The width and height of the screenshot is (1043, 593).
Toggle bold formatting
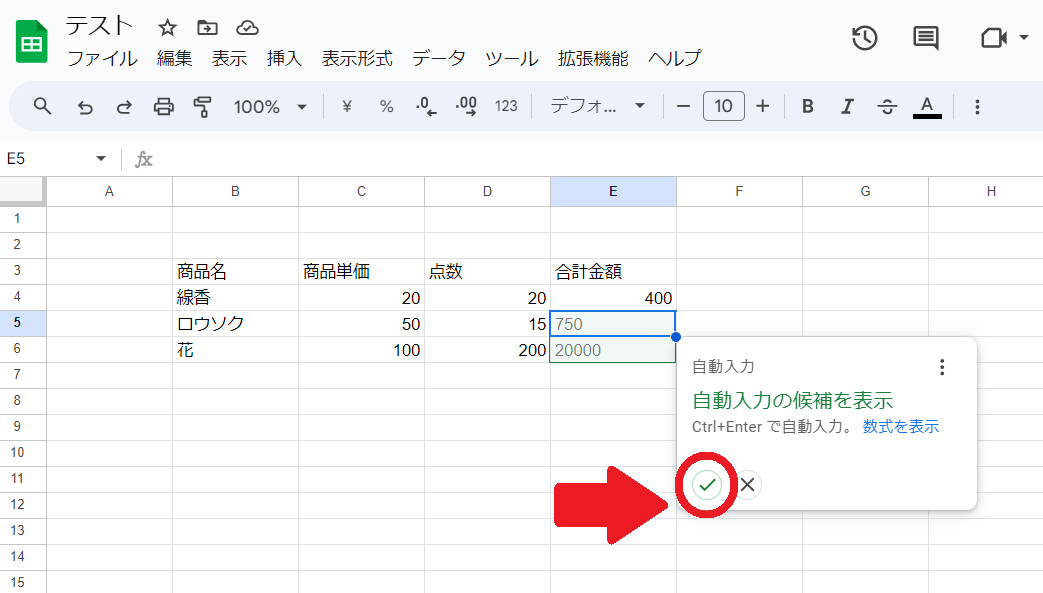tap(808, 106)
